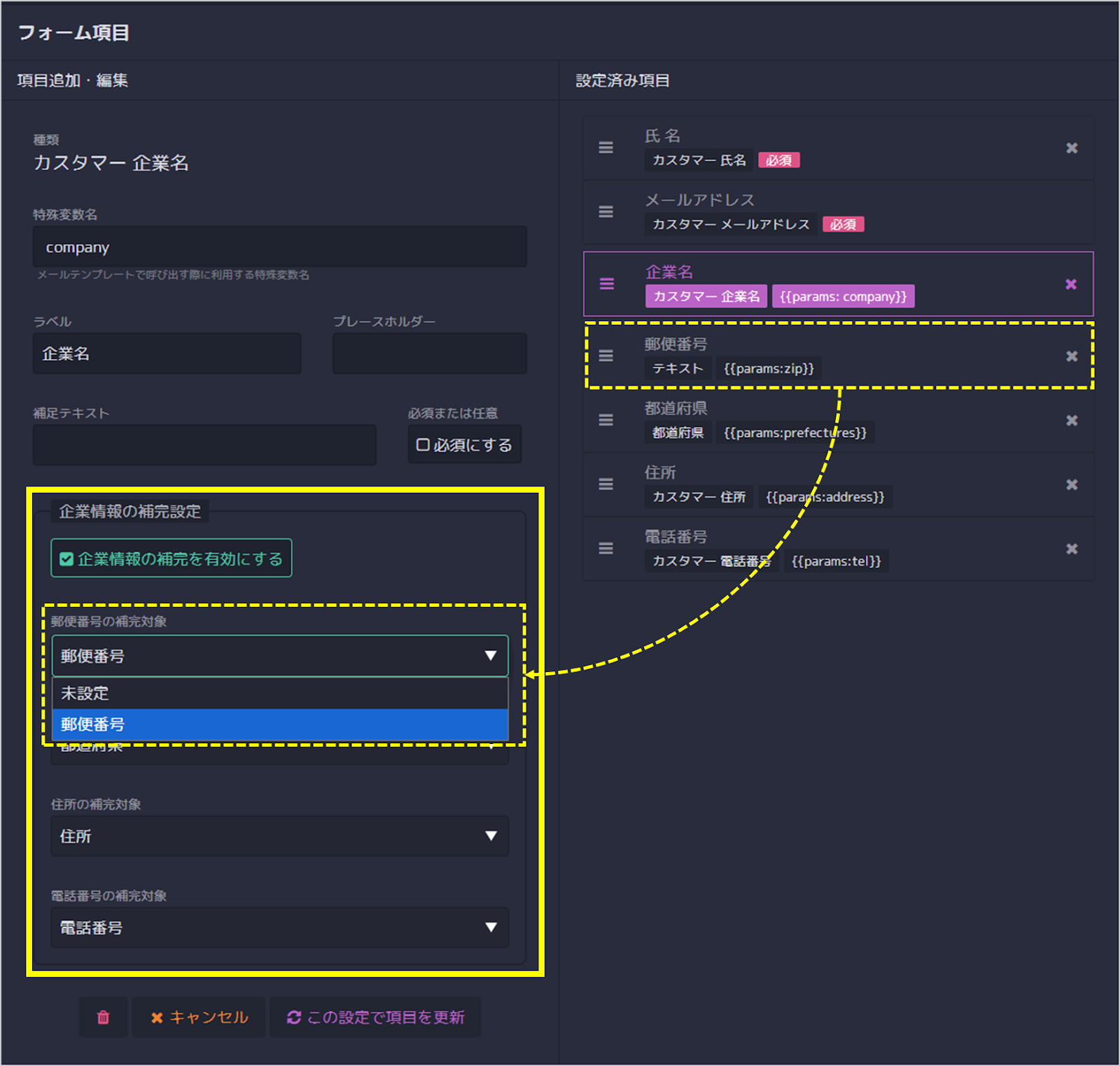Click この設定で項目を更新 to save

(x=375, y=1017)
